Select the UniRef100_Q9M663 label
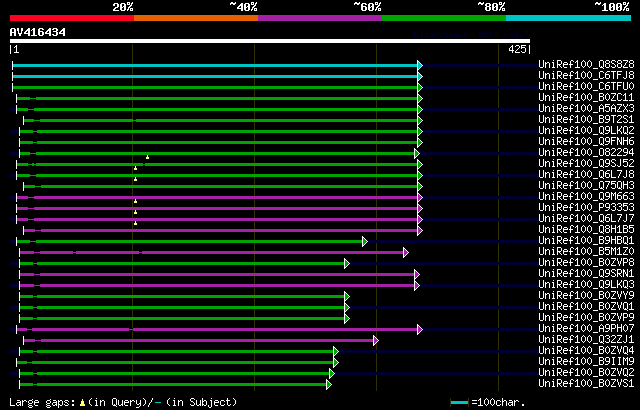Viewport: 640px width, 410px height. click(x=587, y=197)
